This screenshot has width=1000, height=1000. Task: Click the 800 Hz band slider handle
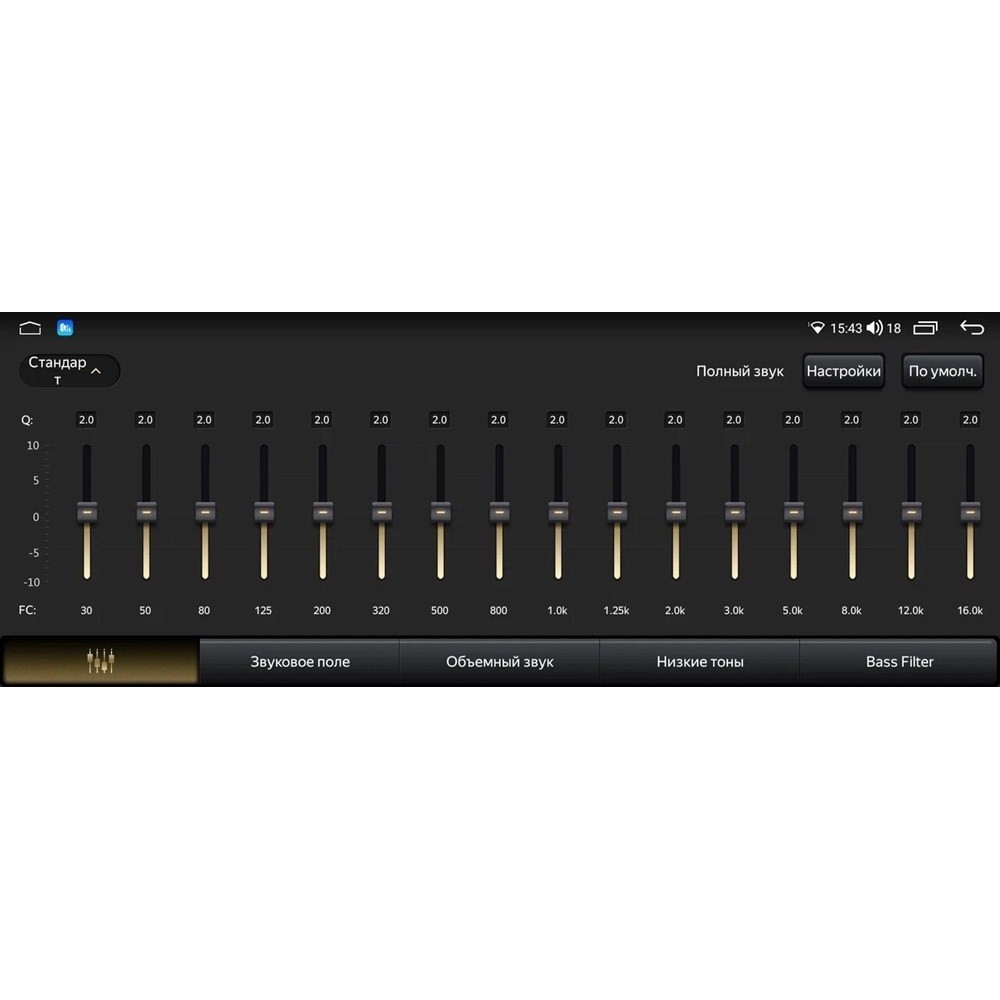[x=499, y=512]
